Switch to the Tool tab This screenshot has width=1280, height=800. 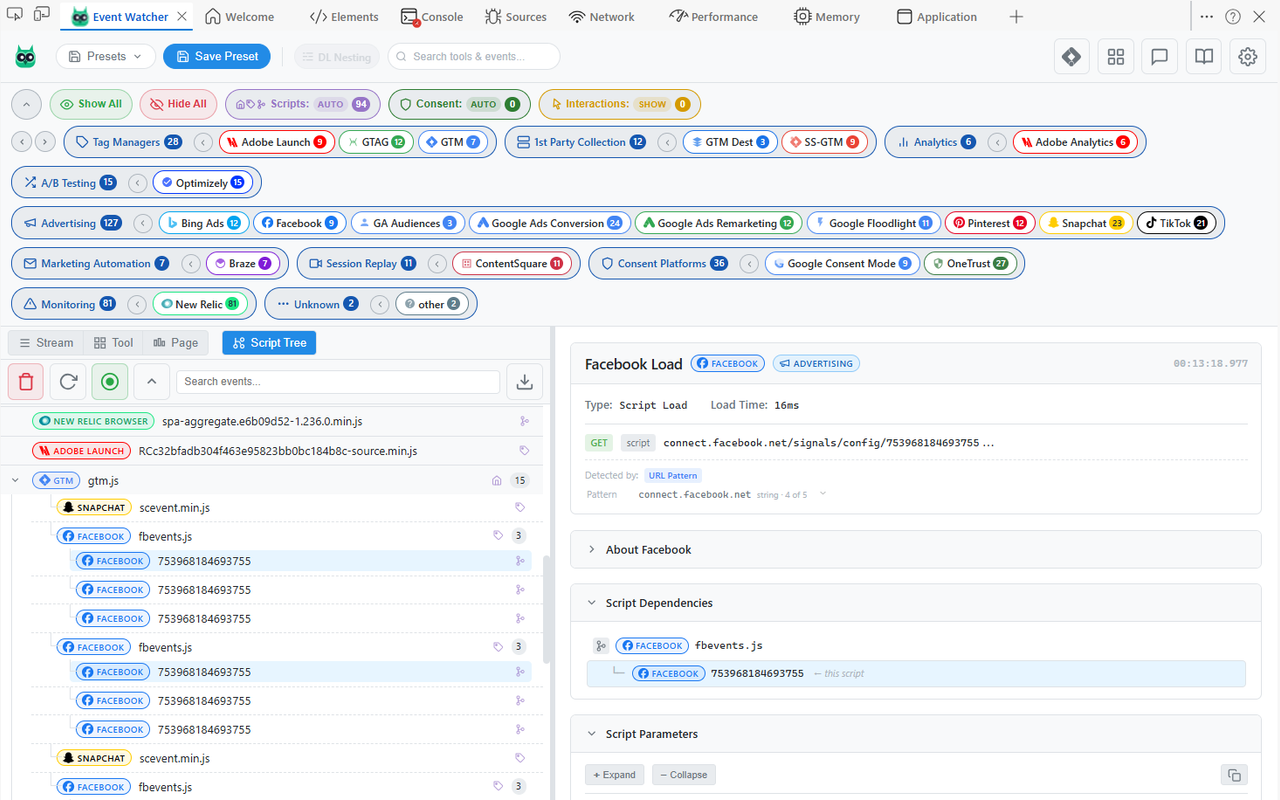(x=113, y=342)
